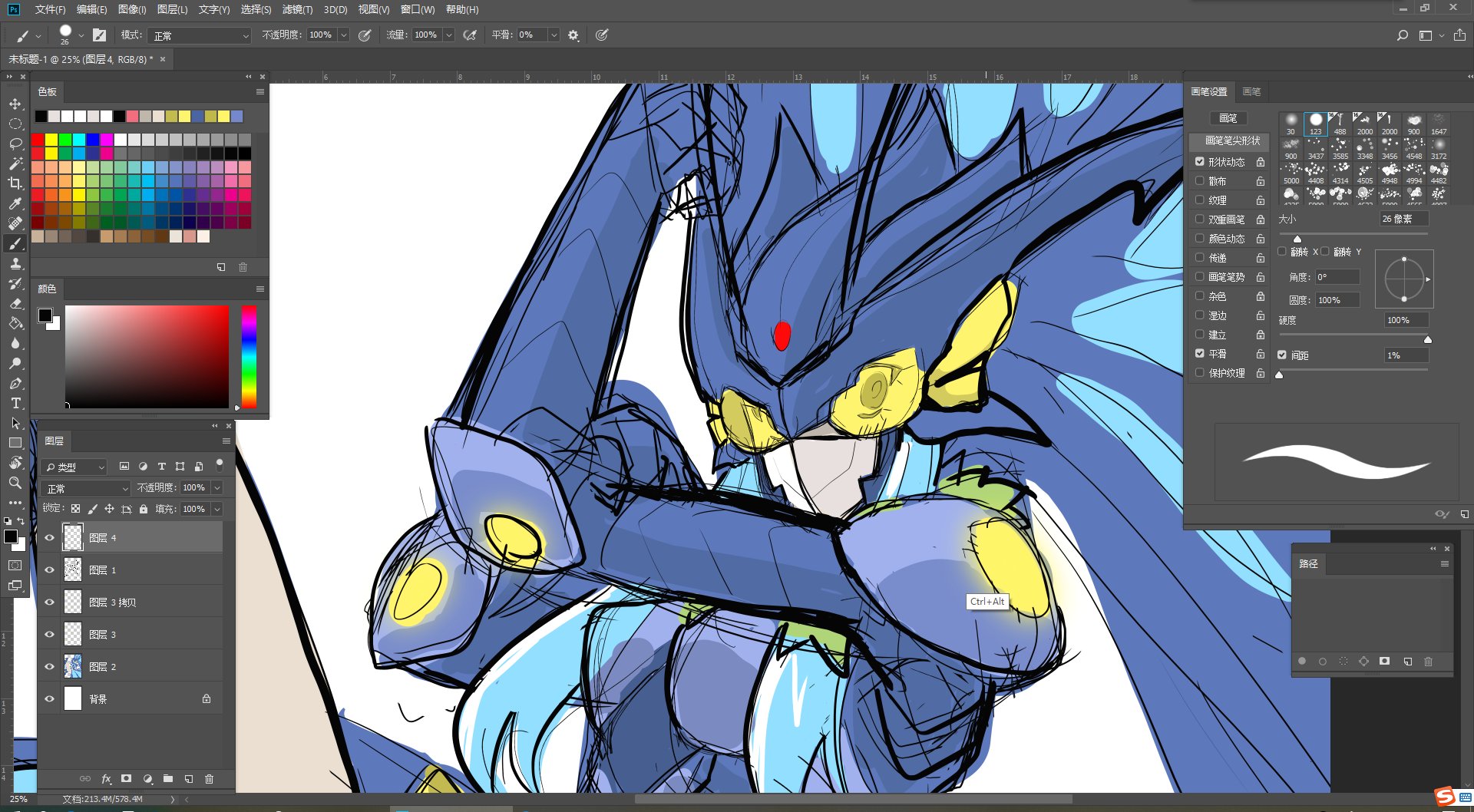The height and width of the screenshot is (812, 1474).
Task: Open the 模式 blend mode dropdown
Action: [200, 35]
